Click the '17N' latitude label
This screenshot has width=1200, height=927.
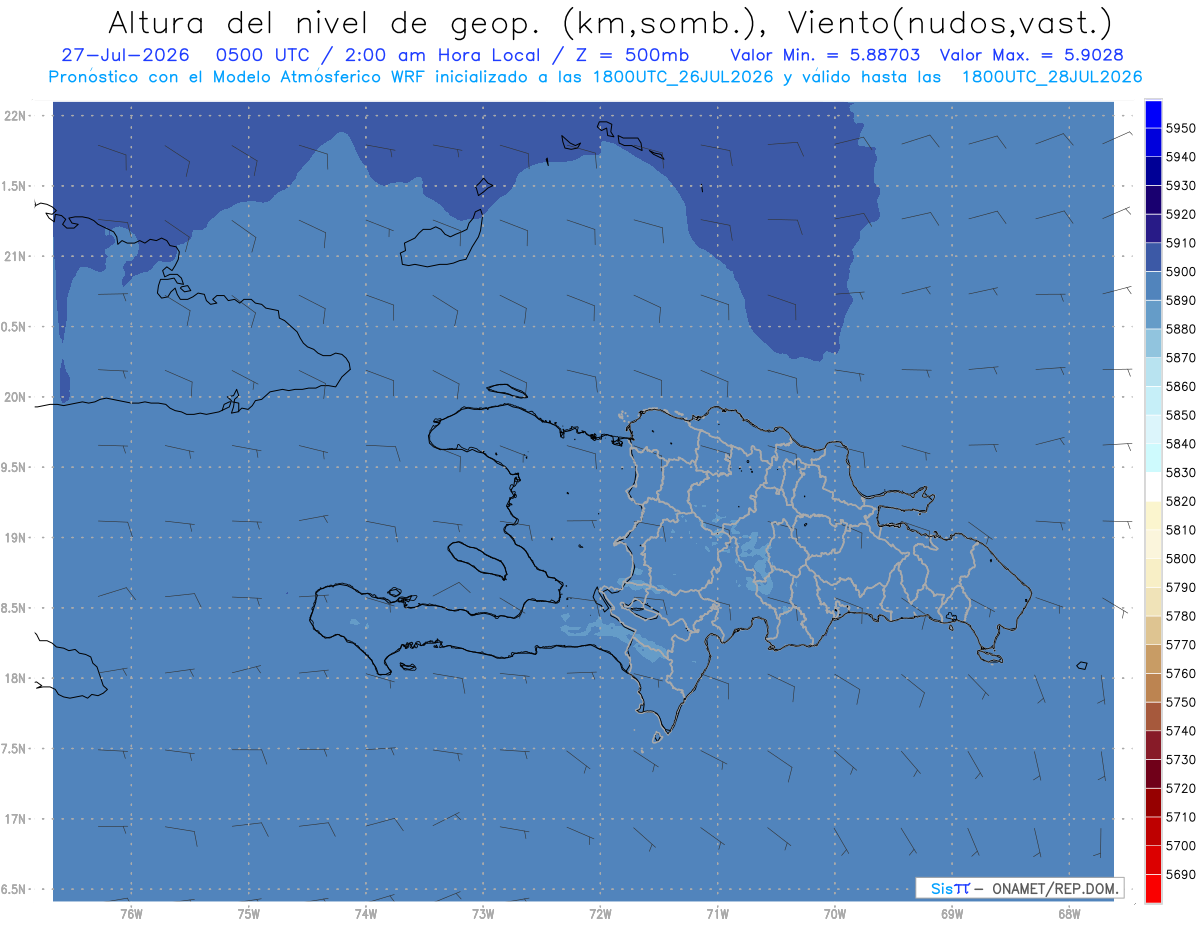click(15, 818)
